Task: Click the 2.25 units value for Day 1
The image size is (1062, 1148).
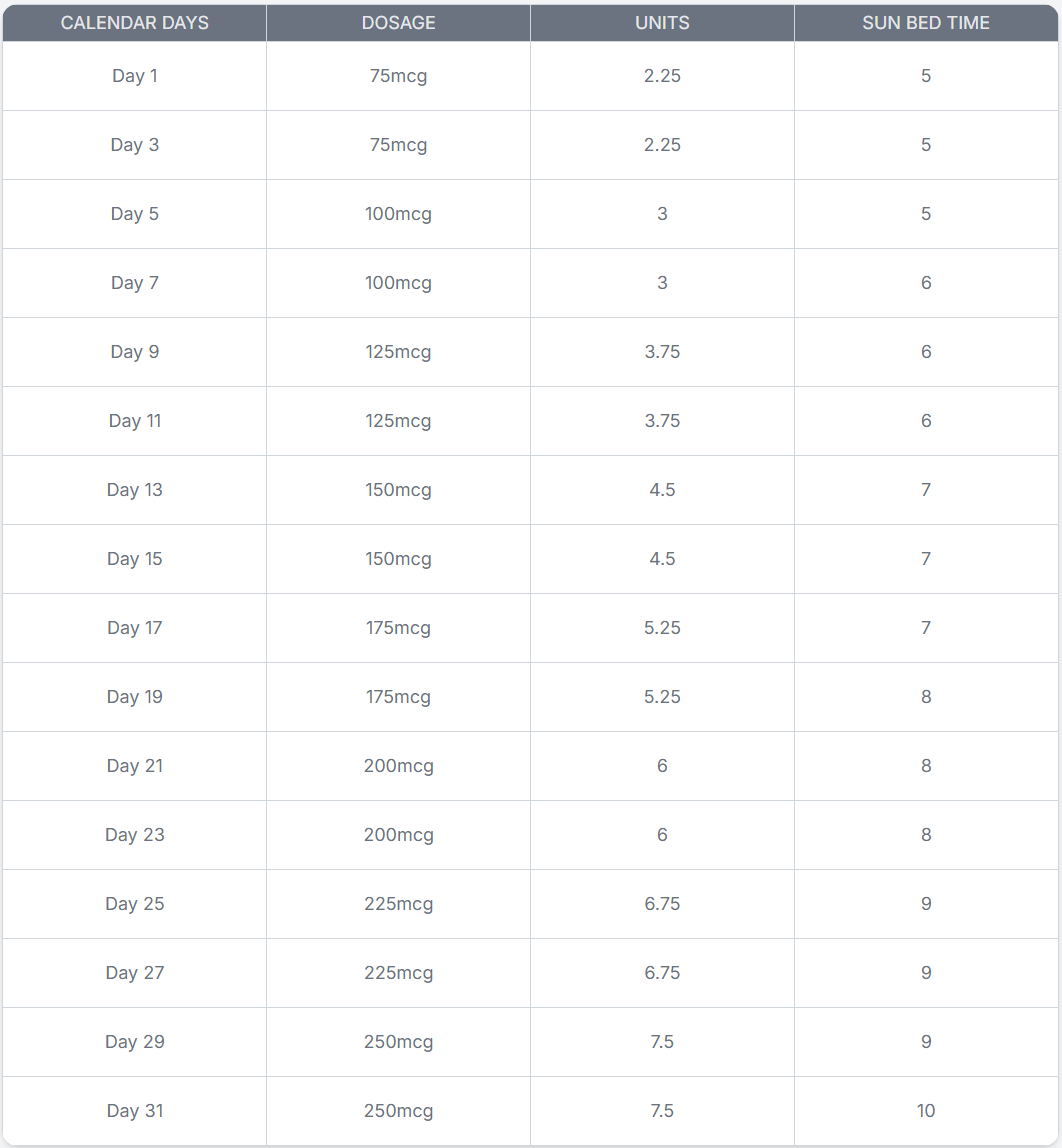Action: [662, 76]
